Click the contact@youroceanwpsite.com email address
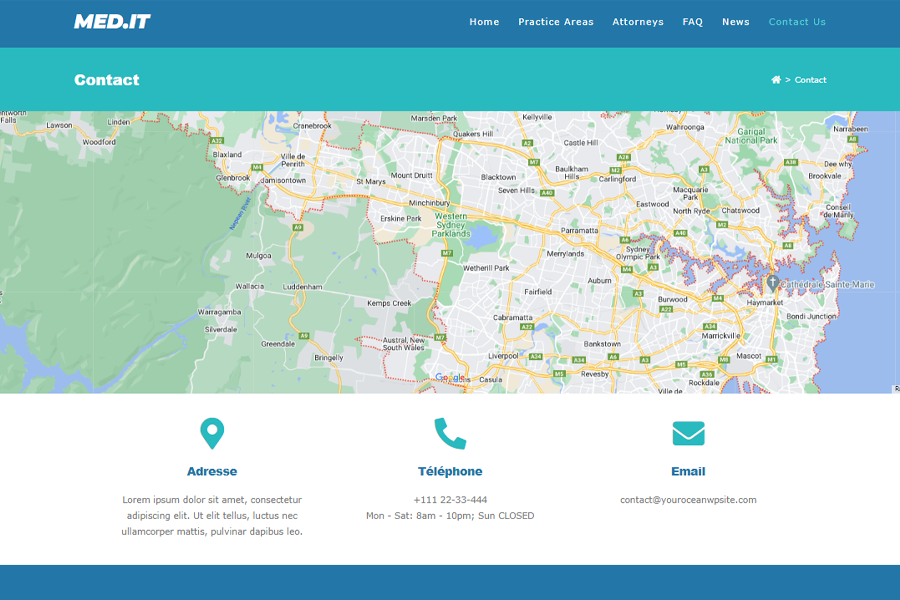Viewport: 900px width, 600px height. [688, 500]
